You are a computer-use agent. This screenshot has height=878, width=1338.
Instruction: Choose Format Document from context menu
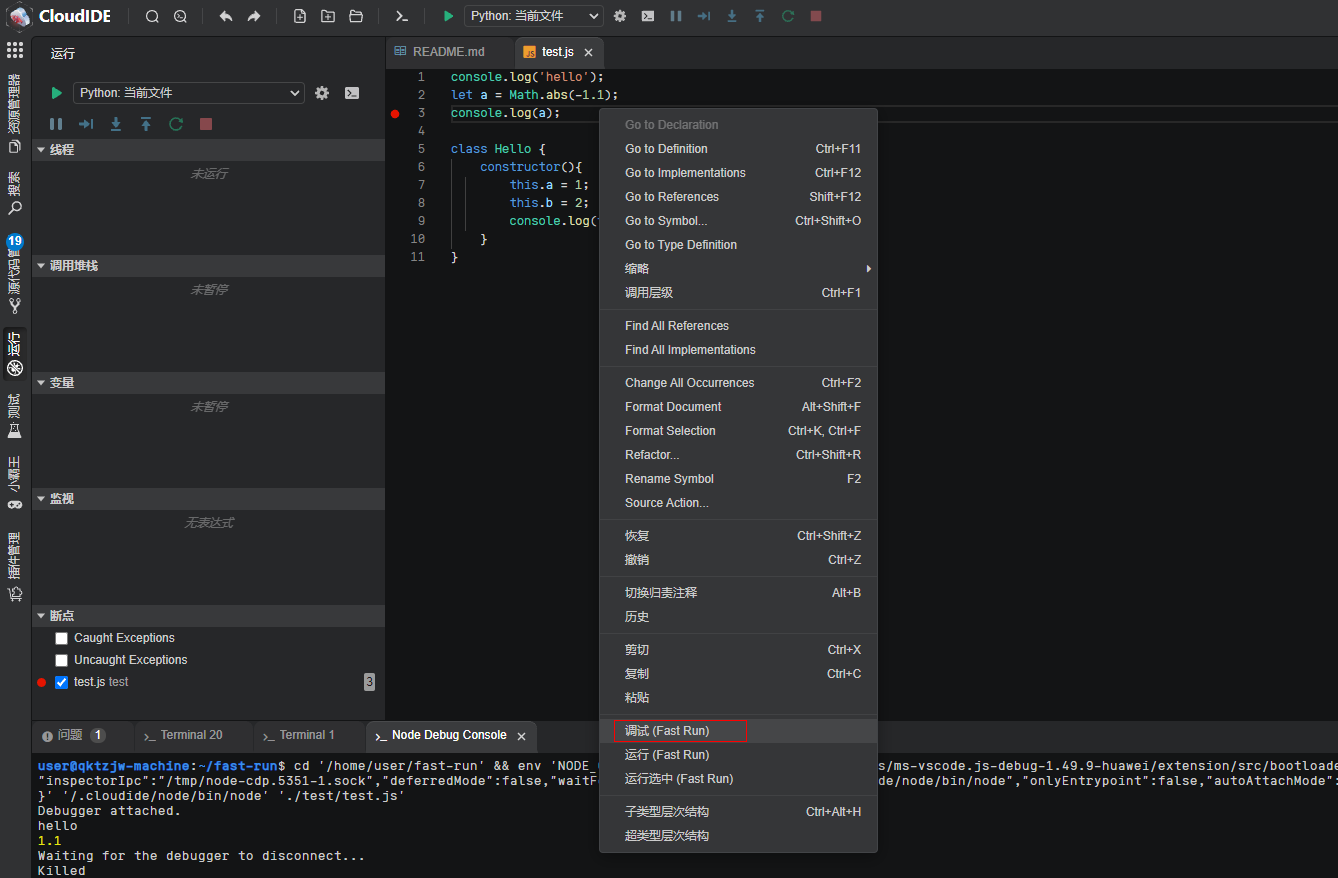click(x=673, y=407)
